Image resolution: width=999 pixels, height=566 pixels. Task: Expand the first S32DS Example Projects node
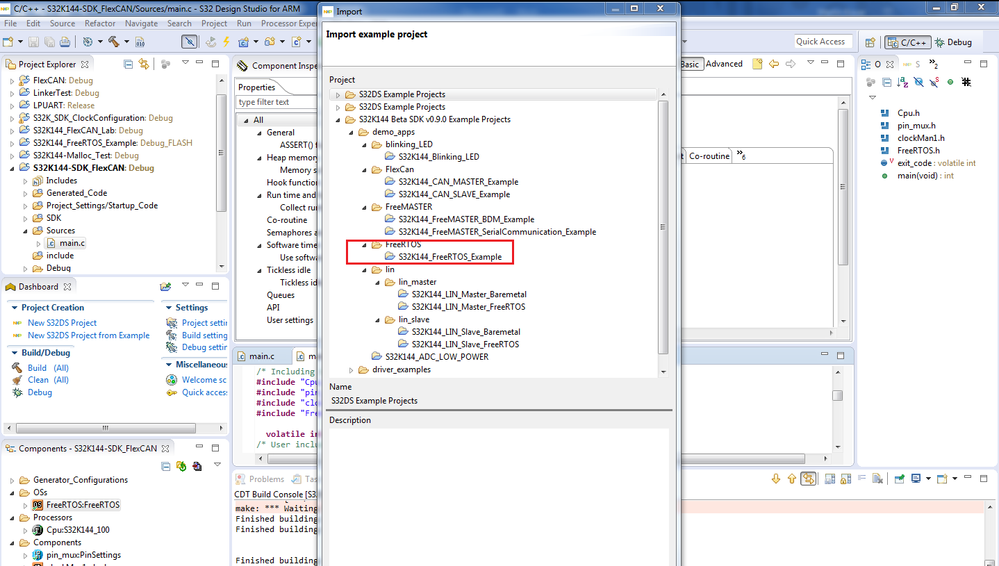coord(338,95)
